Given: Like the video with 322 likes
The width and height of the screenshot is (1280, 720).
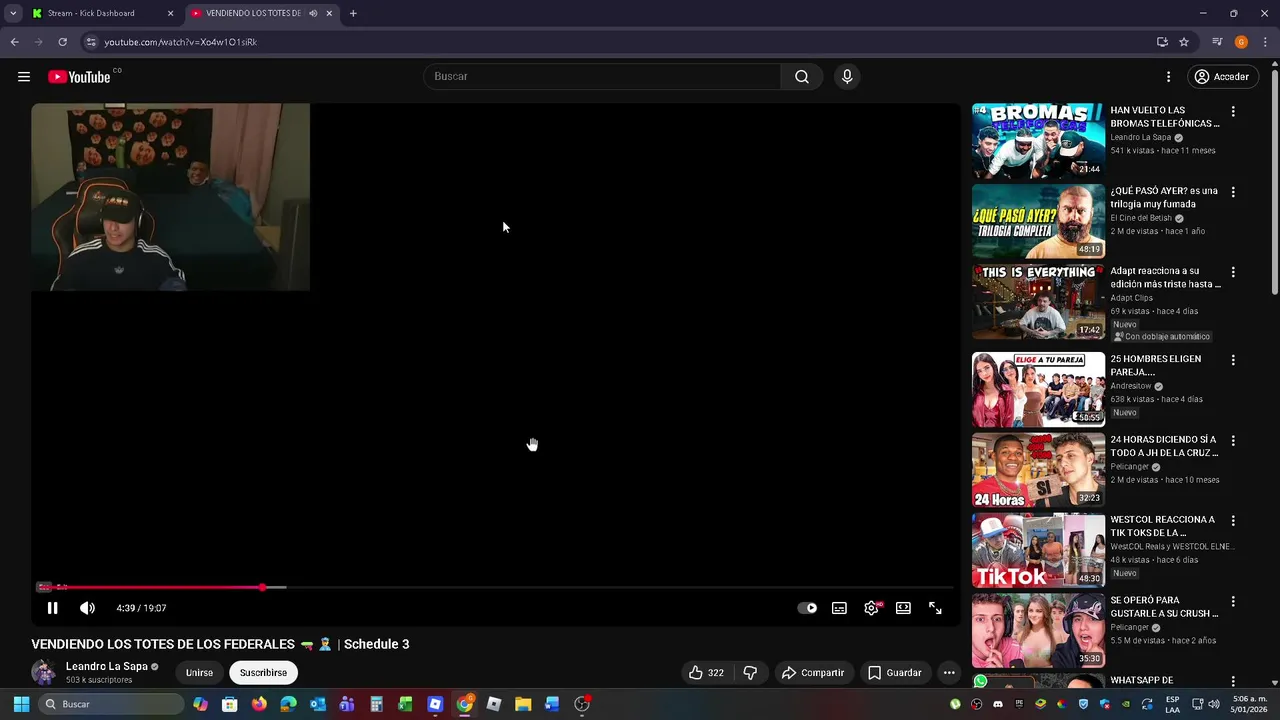Looking at the screenshot, I should pos(706,673).
